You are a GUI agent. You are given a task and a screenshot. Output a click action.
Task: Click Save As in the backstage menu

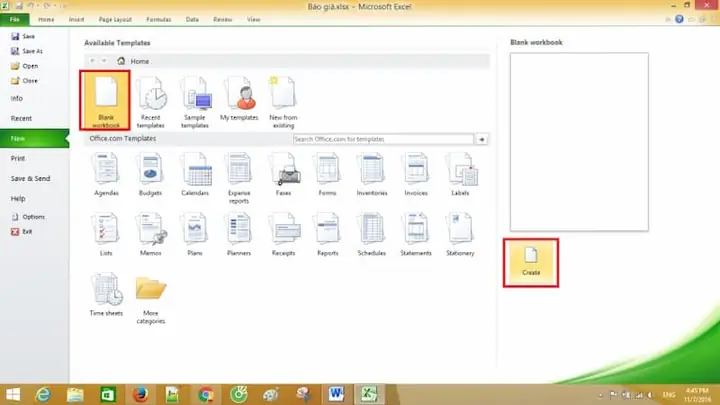[27, 51]
